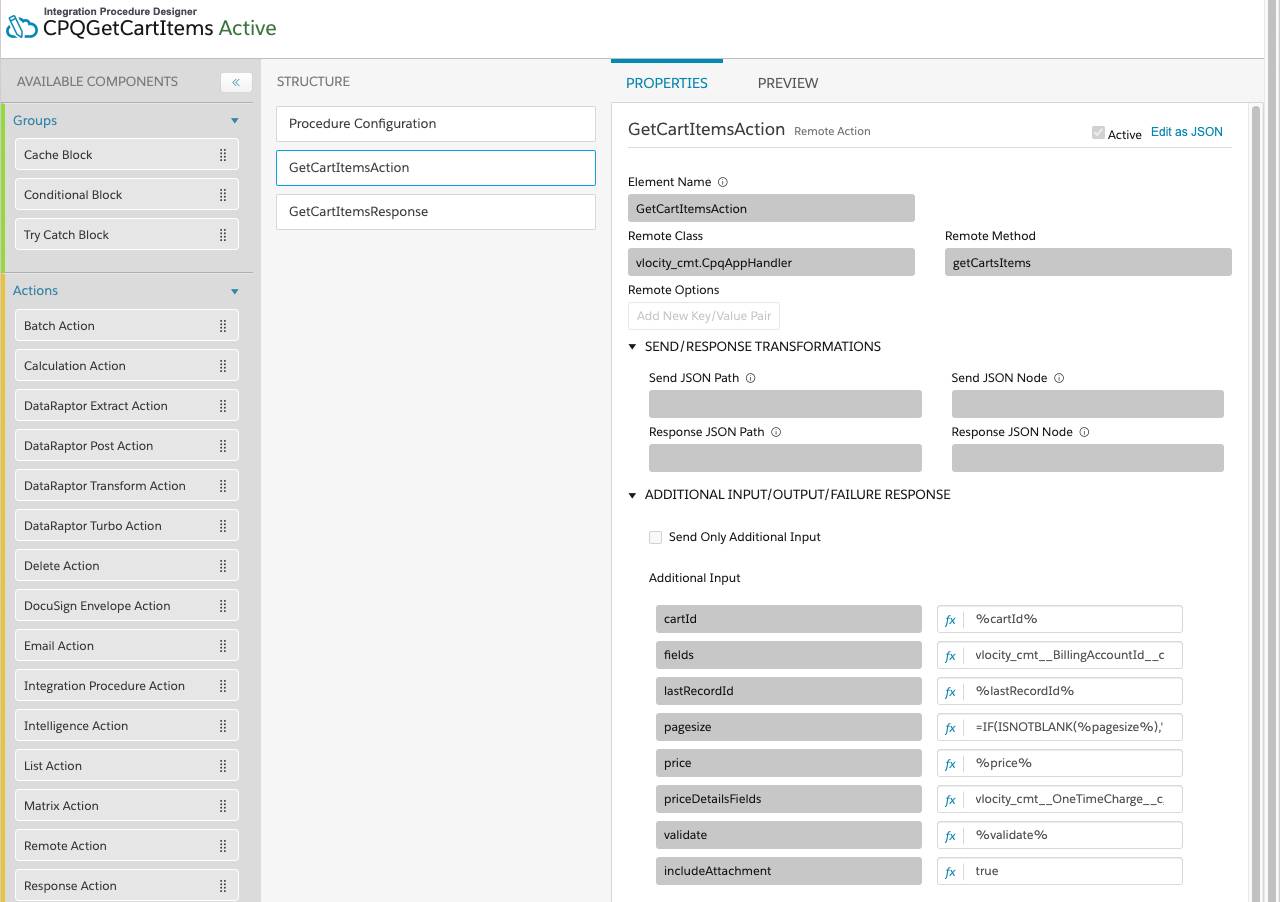Image resolution: width=1280 pixels, height=902 pixels.
Task: Click the Edit as JSON link
Action: click(x=1187, y=131)
